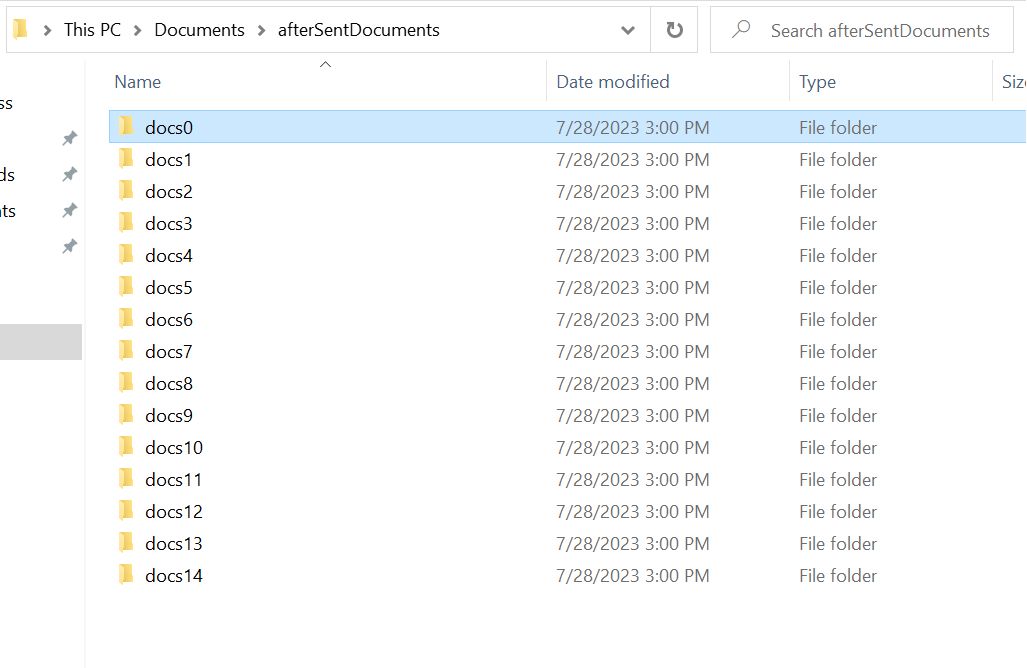Select the docs10 folder icon
1027x668 pixels.
point(126,447)
